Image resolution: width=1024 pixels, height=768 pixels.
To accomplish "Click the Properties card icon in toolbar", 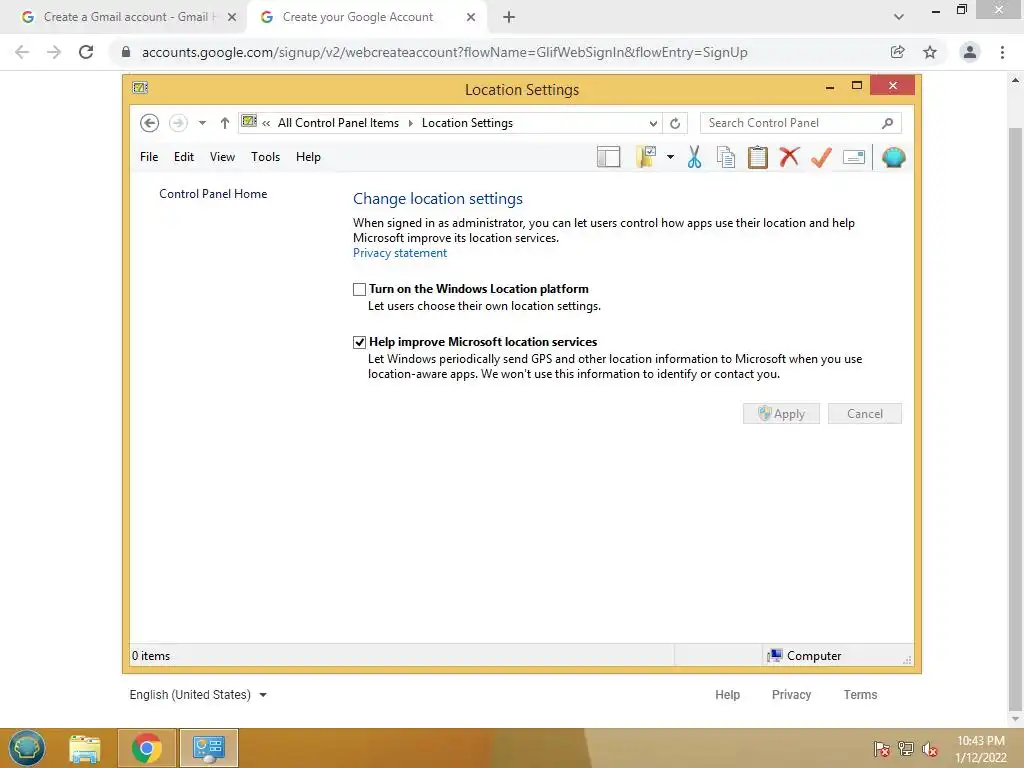I will [x=854, y=157].
